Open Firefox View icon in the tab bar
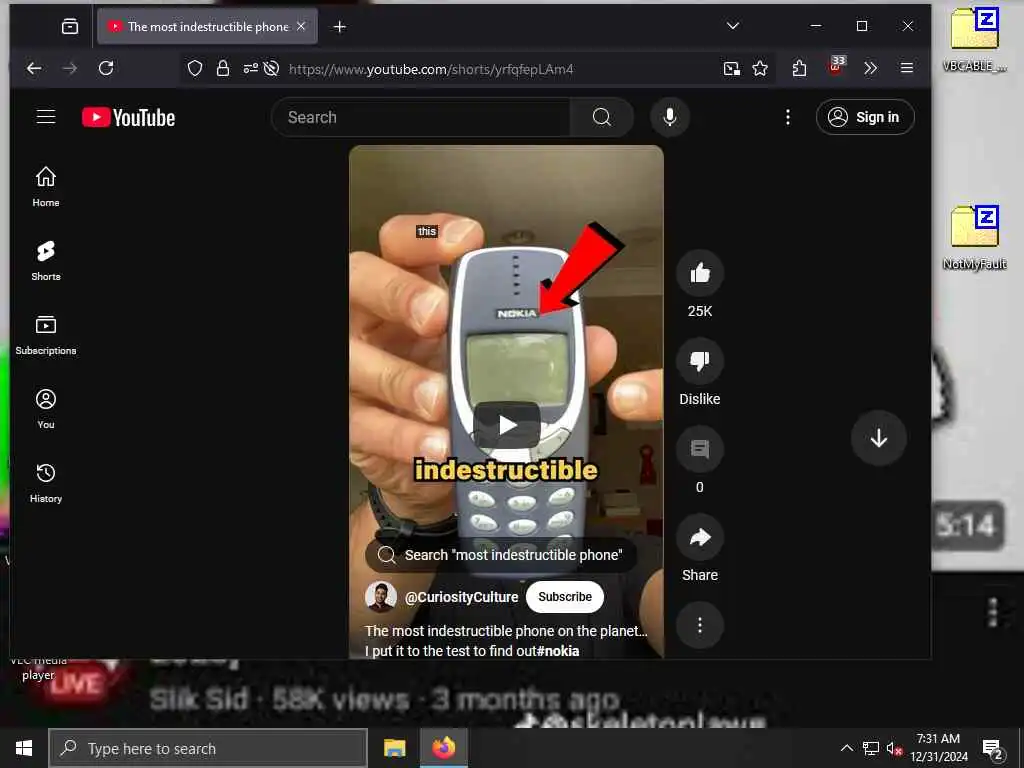This screenshot has width=1024, height=768. [x=70, y=26]
